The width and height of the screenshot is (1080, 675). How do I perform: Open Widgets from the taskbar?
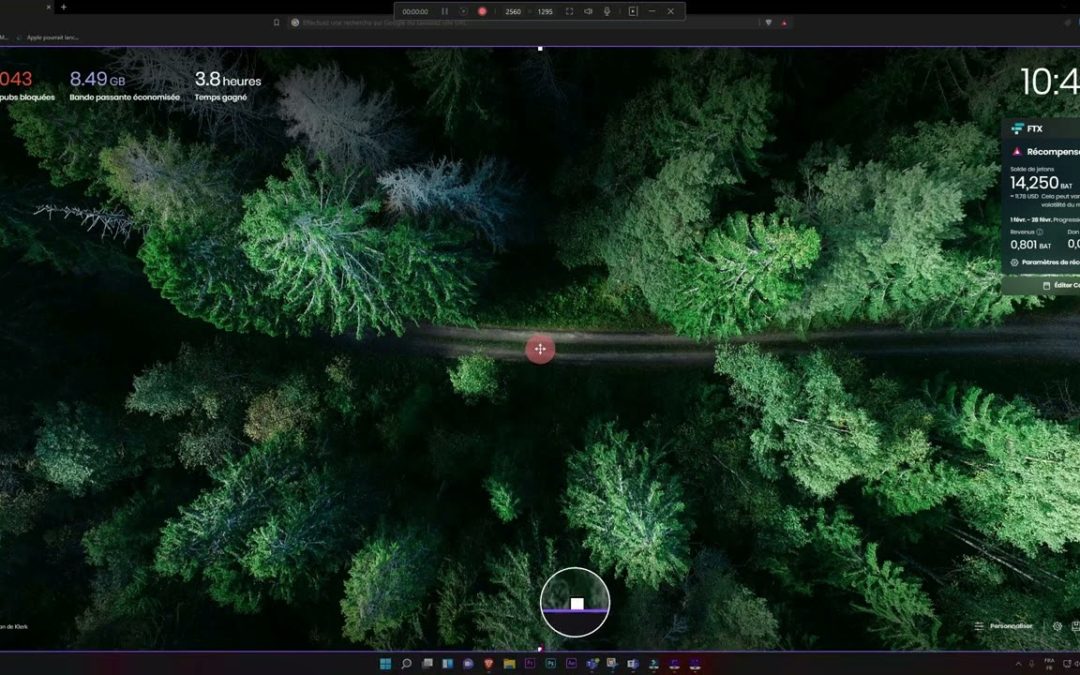pos(448,663)
